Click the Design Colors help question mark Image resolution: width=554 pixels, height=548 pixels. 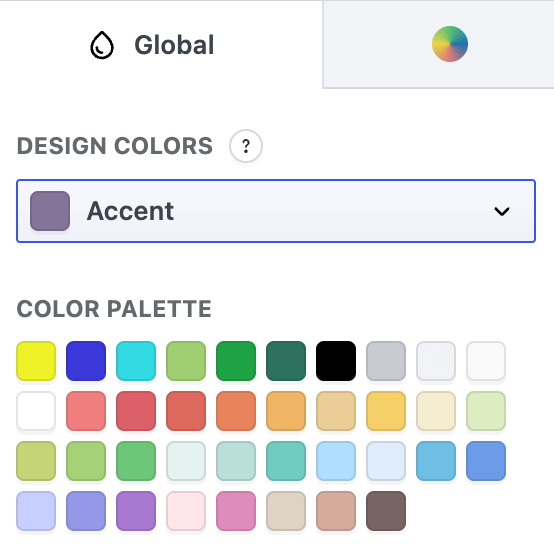pos(246,146)
